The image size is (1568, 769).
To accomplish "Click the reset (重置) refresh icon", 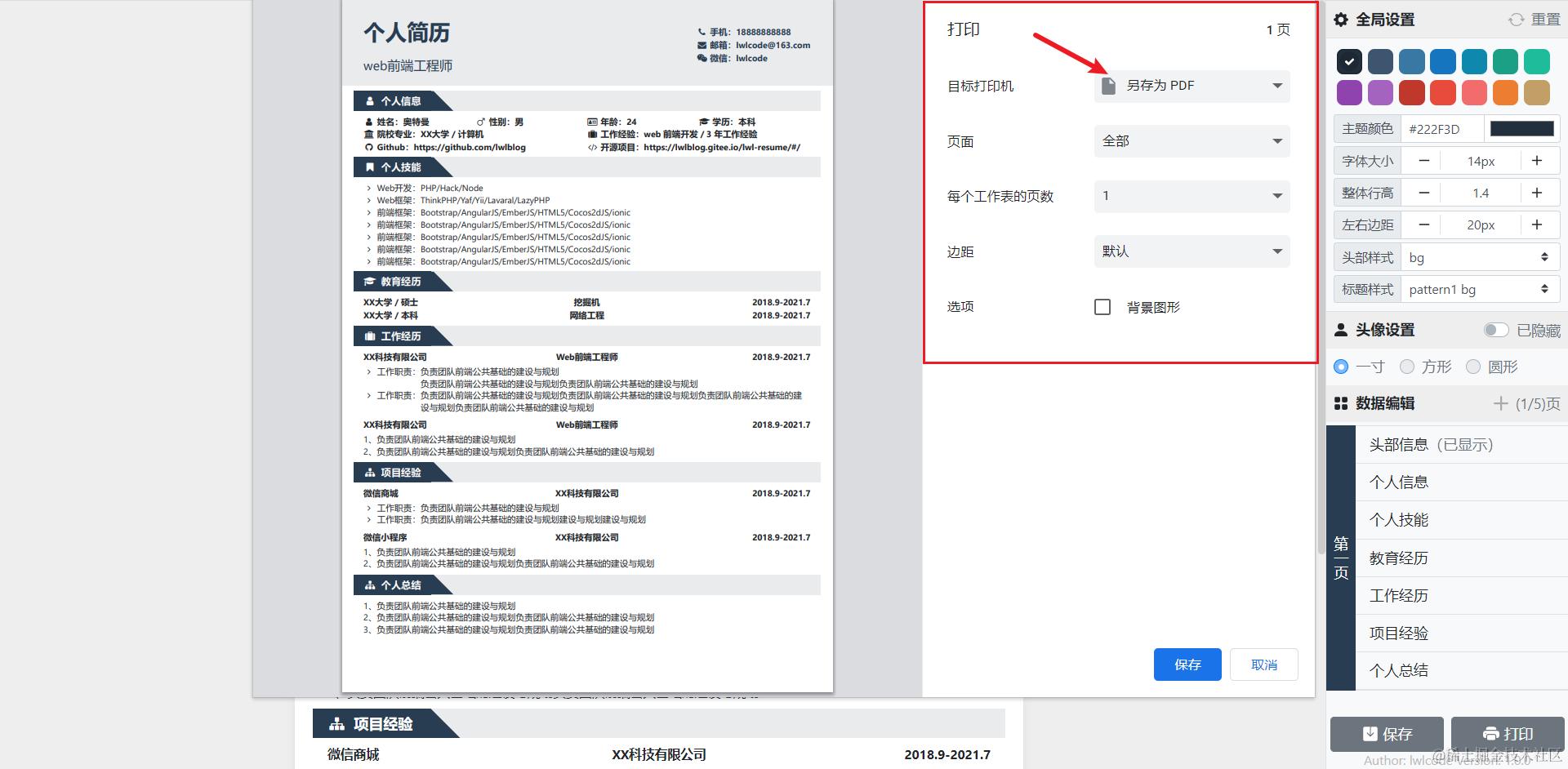I will 1517,20.
